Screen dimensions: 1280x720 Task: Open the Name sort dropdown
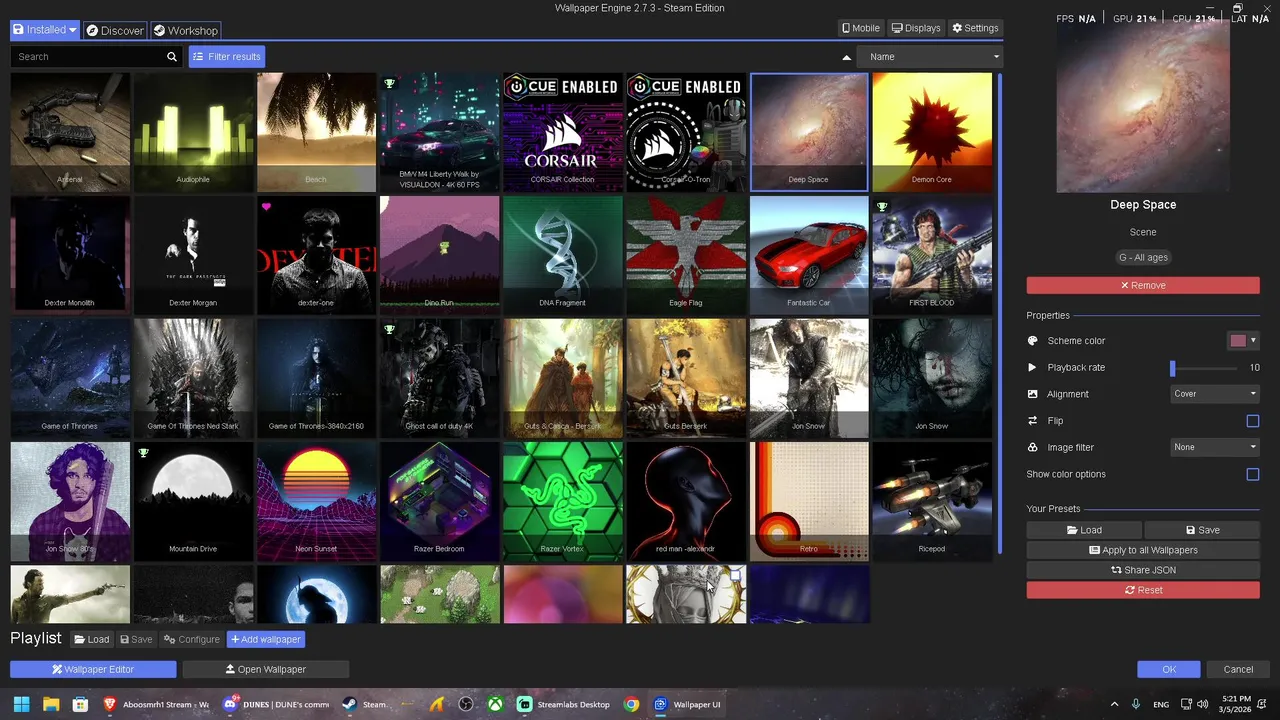pyautogui.click(x=931, y=57)
